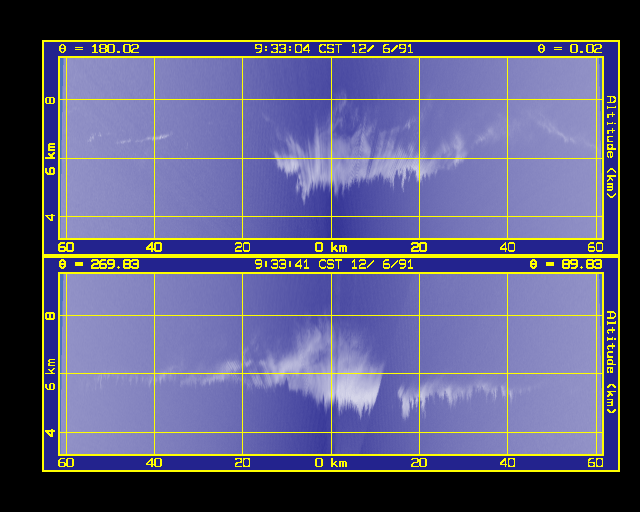Screen dimensions: 640x512
Task: Click the θ = 269.83 angle label
Action: (99, 265)
